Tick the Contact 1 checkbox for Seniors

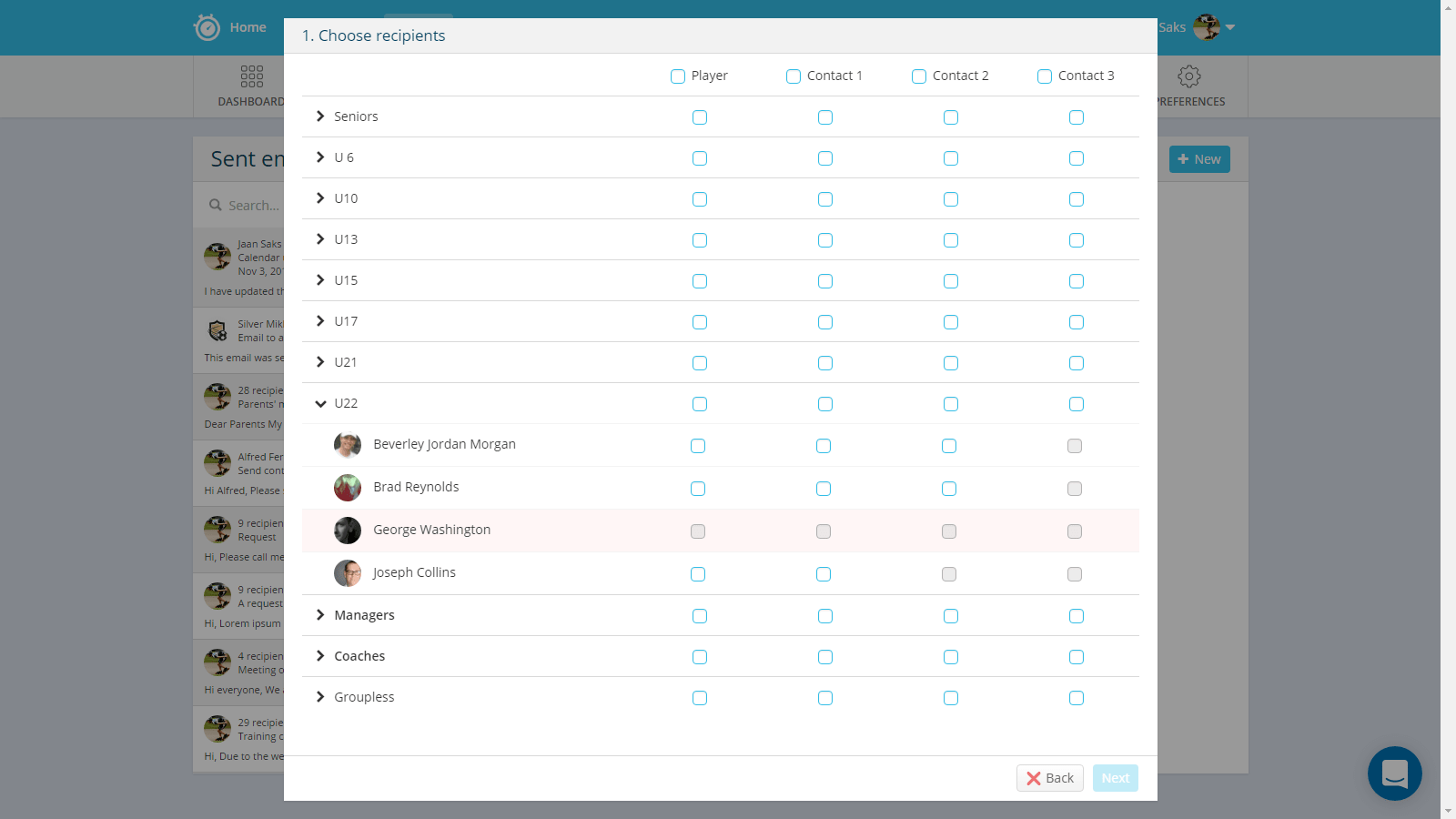(825, 117)
